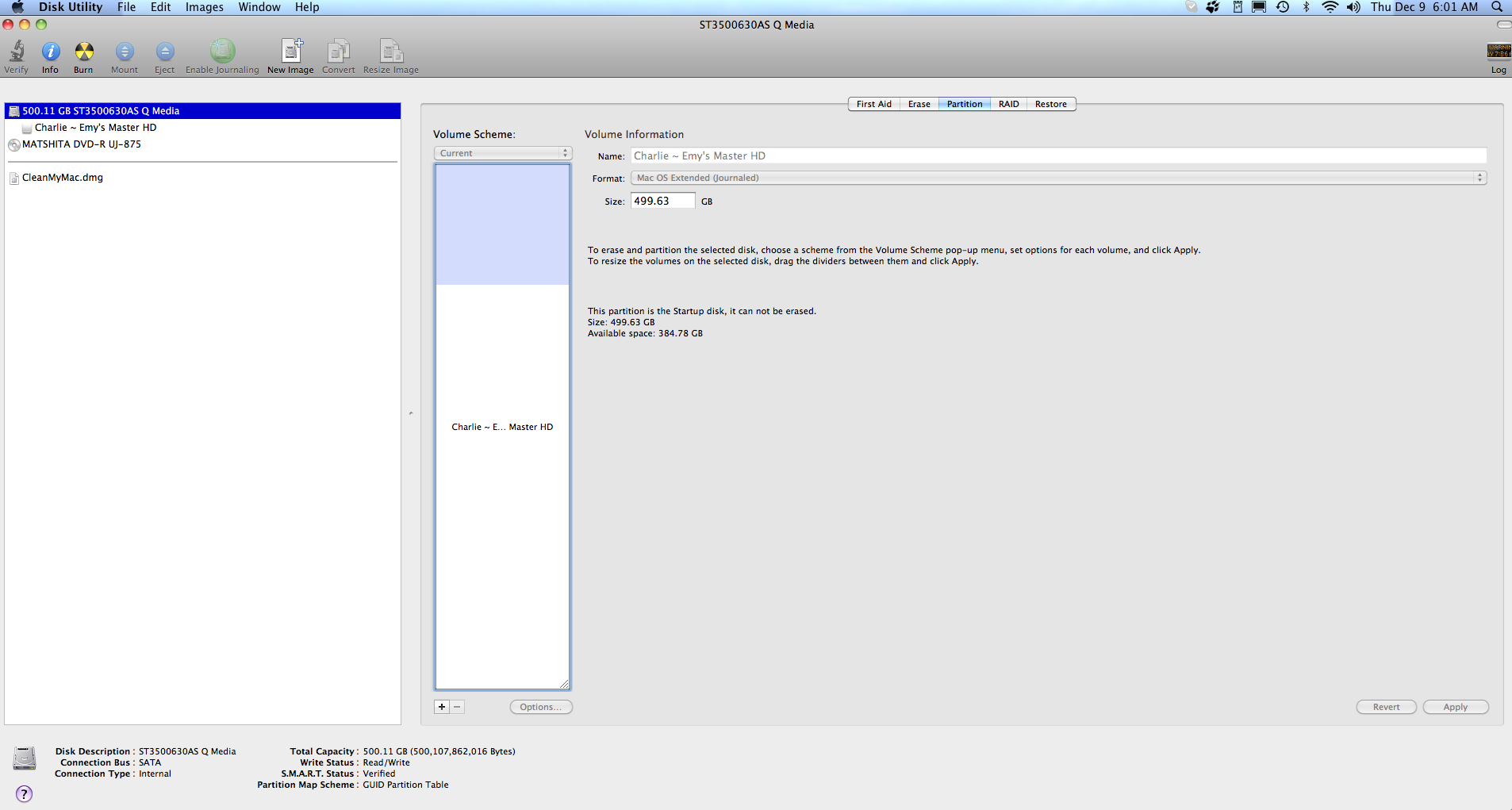Click the Apply button
The height and width of the screenshot is (810, 1512).
click(1456, 707)
